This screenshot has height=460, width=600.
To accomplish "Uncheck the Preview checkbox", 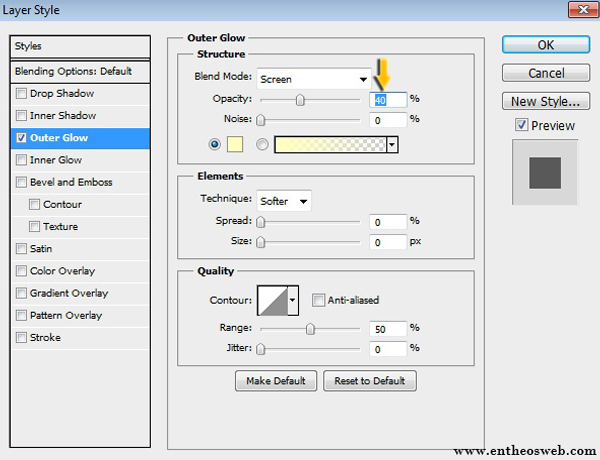I will pyautogui.click(x=521, y=125).
